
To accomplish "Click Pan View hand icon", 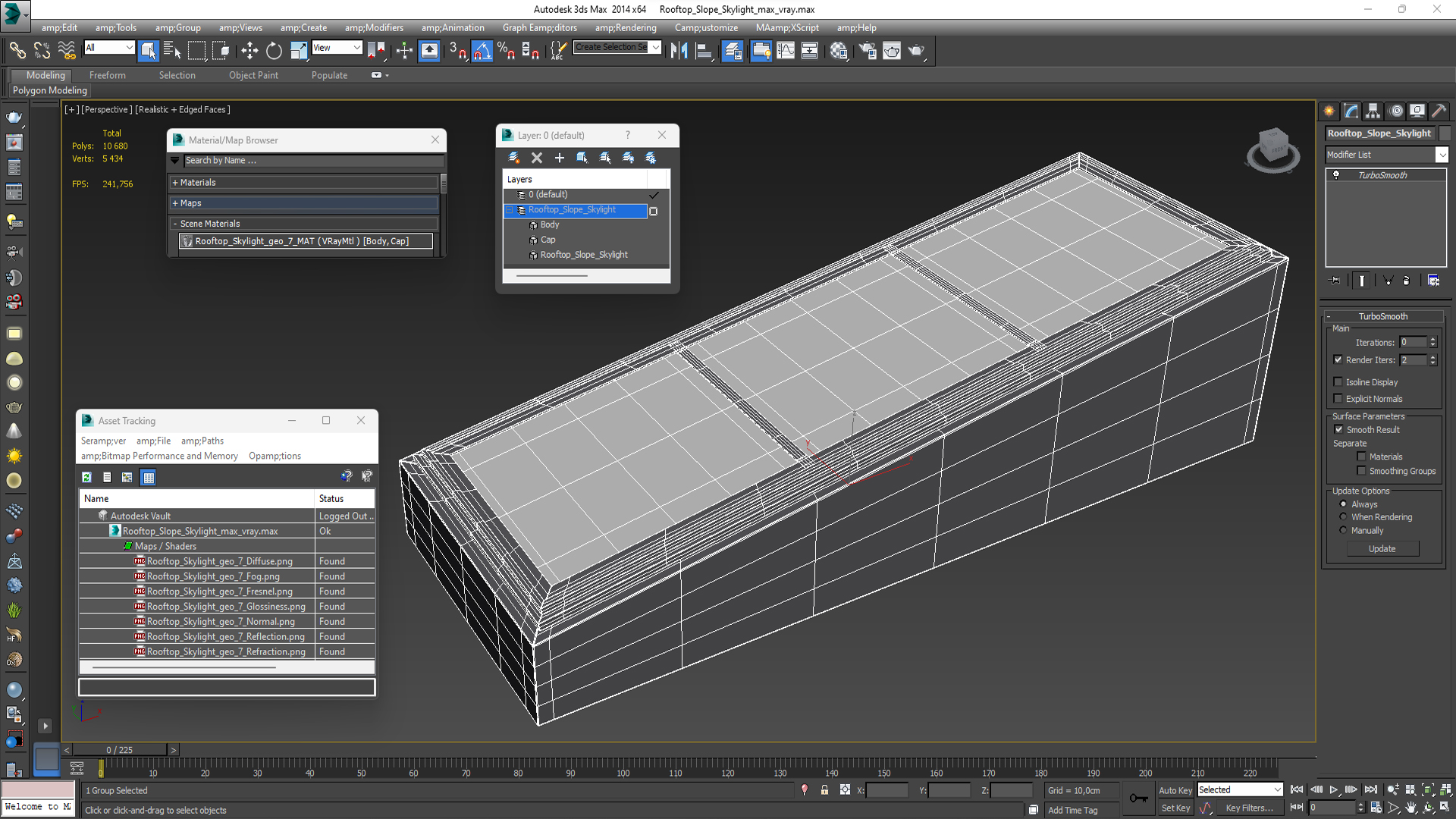I will [x=1411, y=808].
